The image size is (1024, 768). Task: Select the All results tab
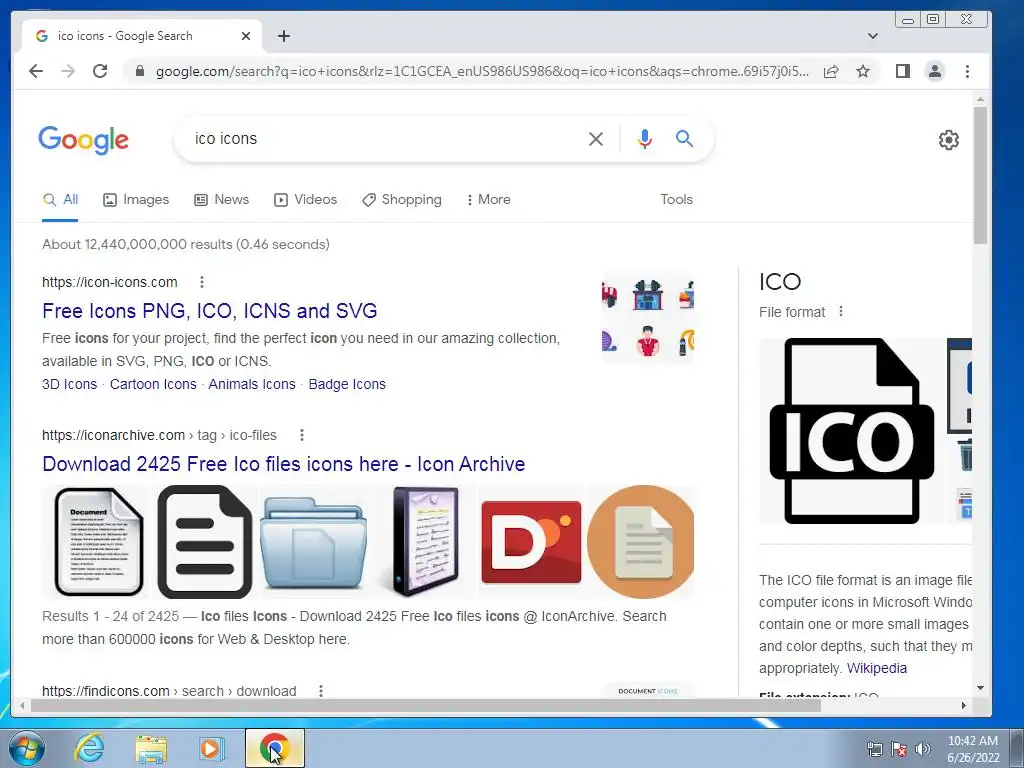60,200
